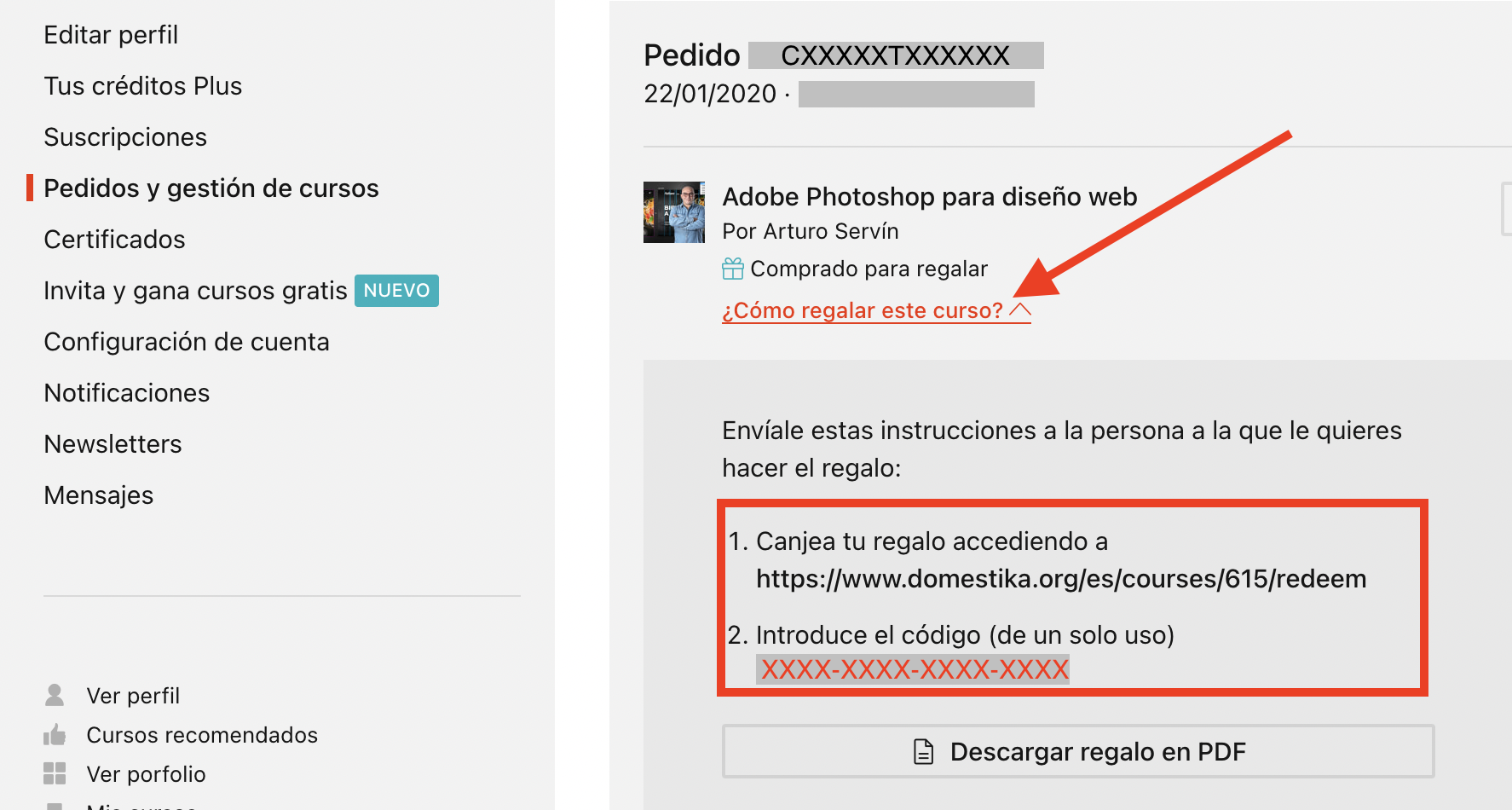1512x810 pixels.
Task: Click the domestika redeem URL text
Action: tap(1061, 579)
